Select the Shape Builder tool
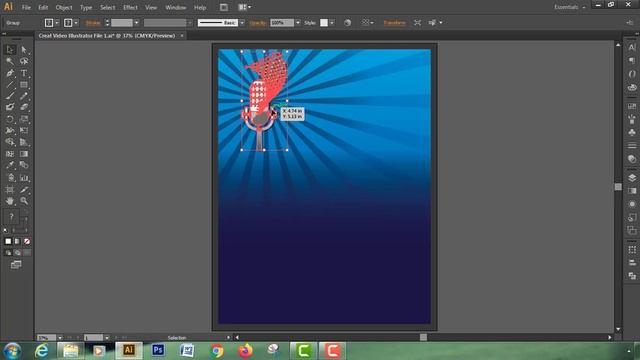Image resolution: width=640 pixels, height=360 pixels. click(x=10, y=142)
